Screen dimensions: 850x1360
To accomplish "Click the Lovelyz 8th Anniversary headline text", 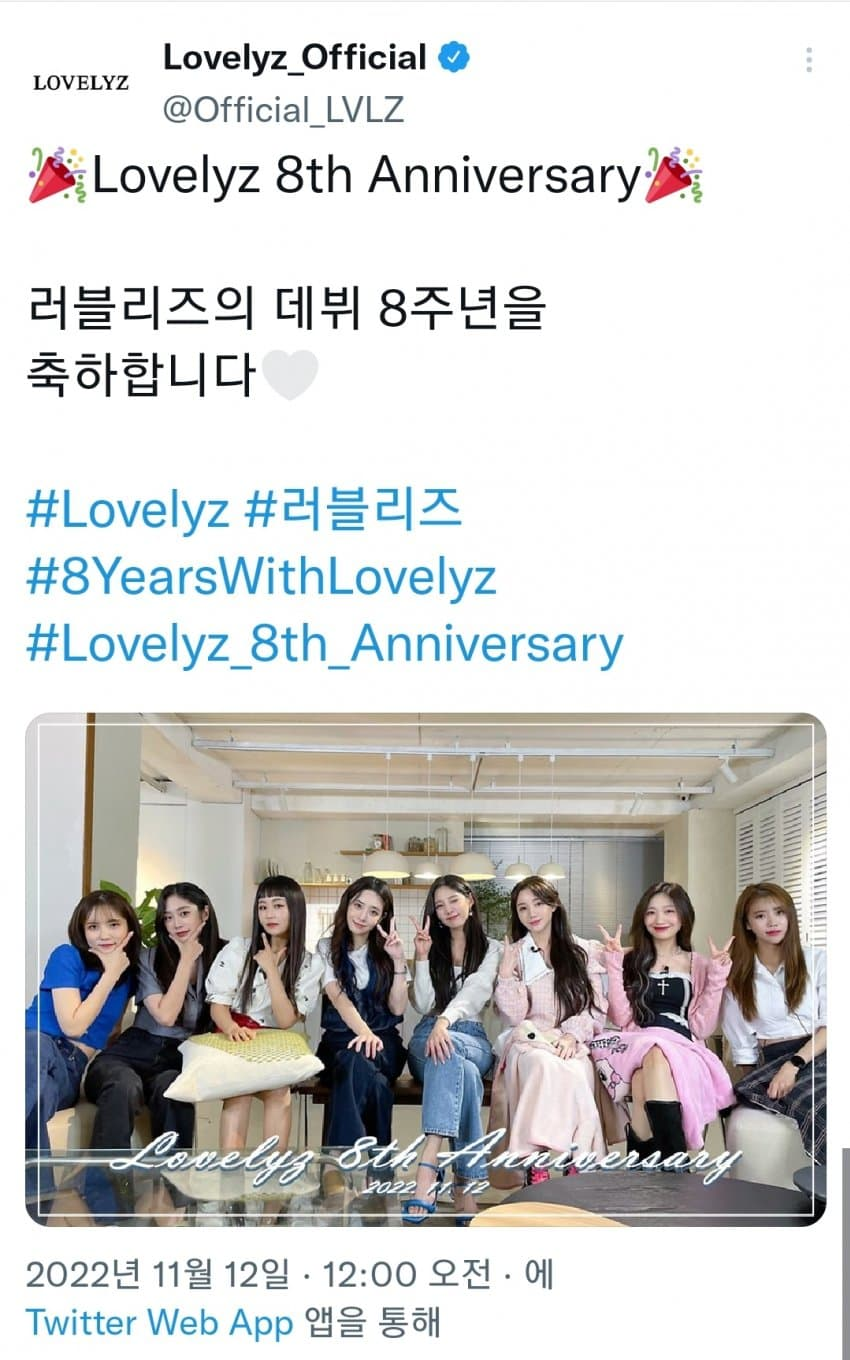I will 366,176.
